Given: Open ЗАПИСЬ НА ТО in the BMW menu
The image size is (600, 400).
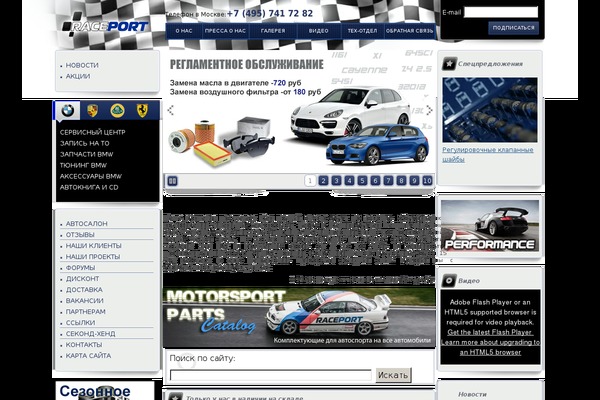Looking at the screenshot, I should pyautogui.click(x=85, y=143).
